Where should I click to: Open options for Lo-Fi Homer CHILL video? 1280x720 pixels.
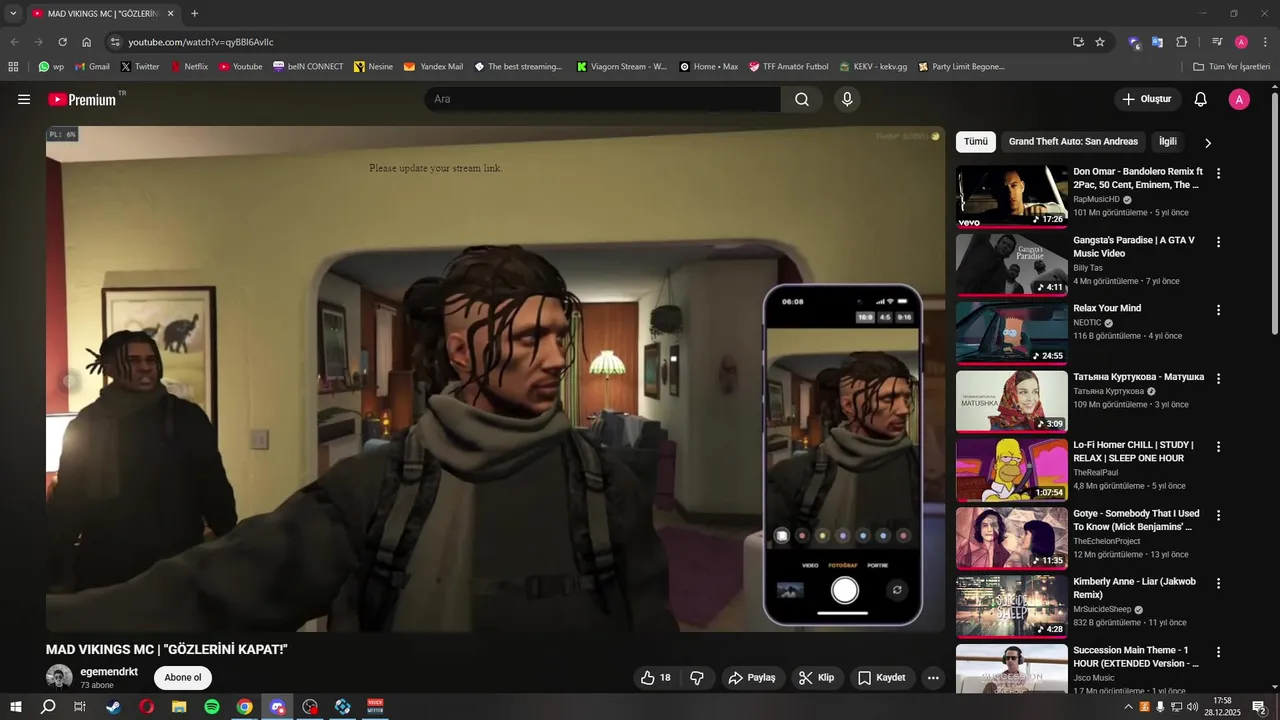point(1218,447)
